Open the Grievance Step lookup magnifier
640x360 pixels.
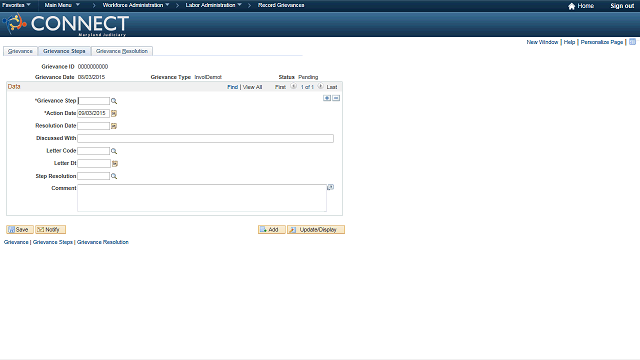[114, 101]
